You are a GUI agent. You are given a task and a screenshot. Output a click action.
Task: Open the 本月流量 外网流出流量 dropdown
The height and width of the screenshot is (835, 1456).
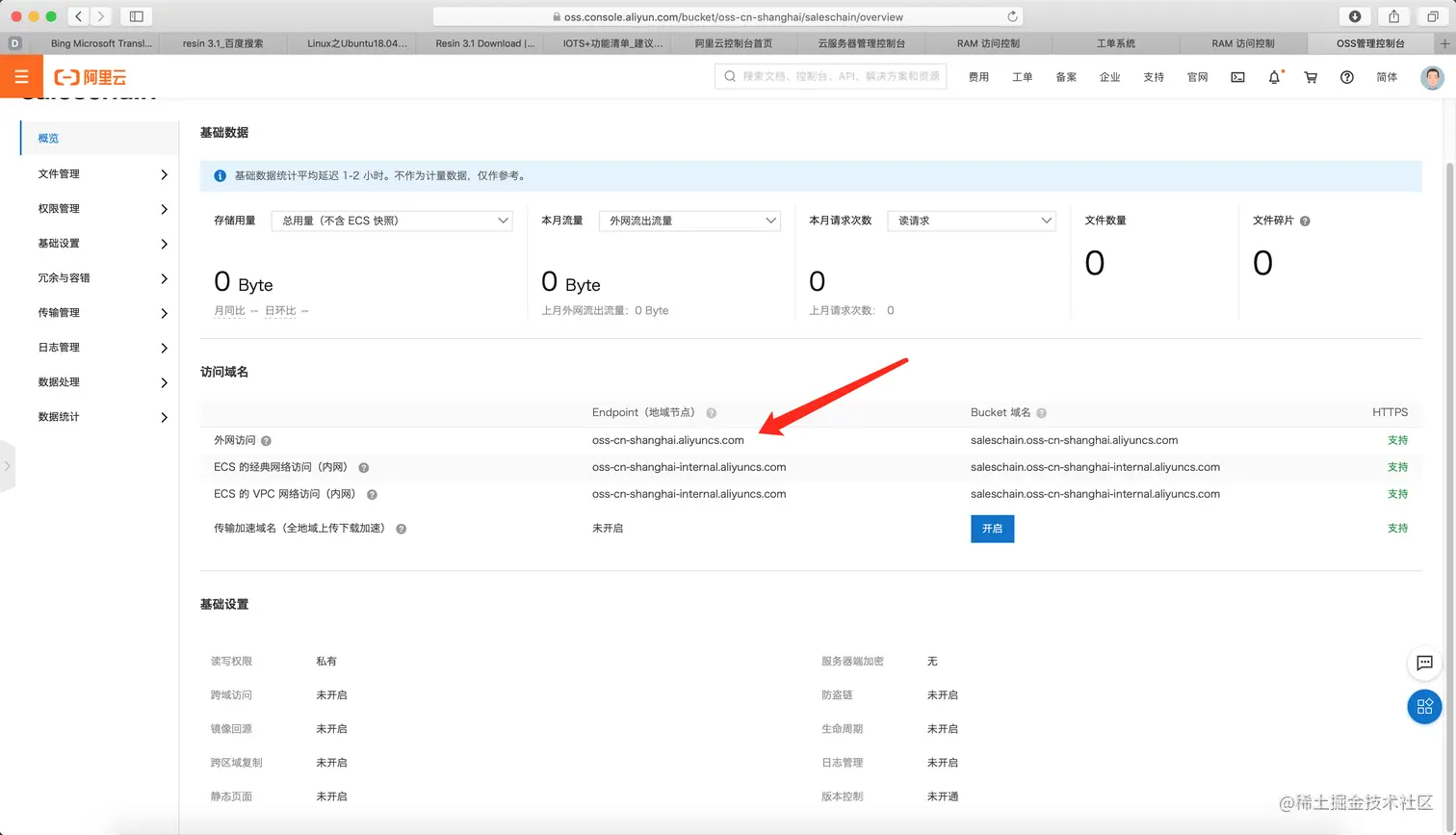coord(689,221)
